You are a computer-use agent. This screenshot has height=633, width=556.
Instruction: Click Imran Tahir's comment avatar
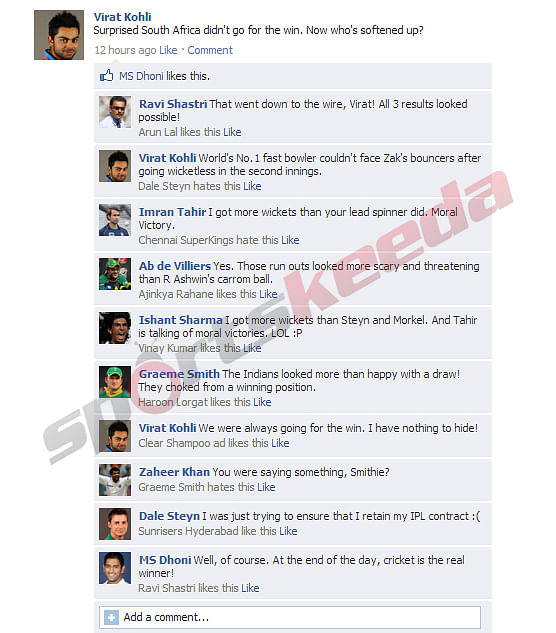coord(115,220)
